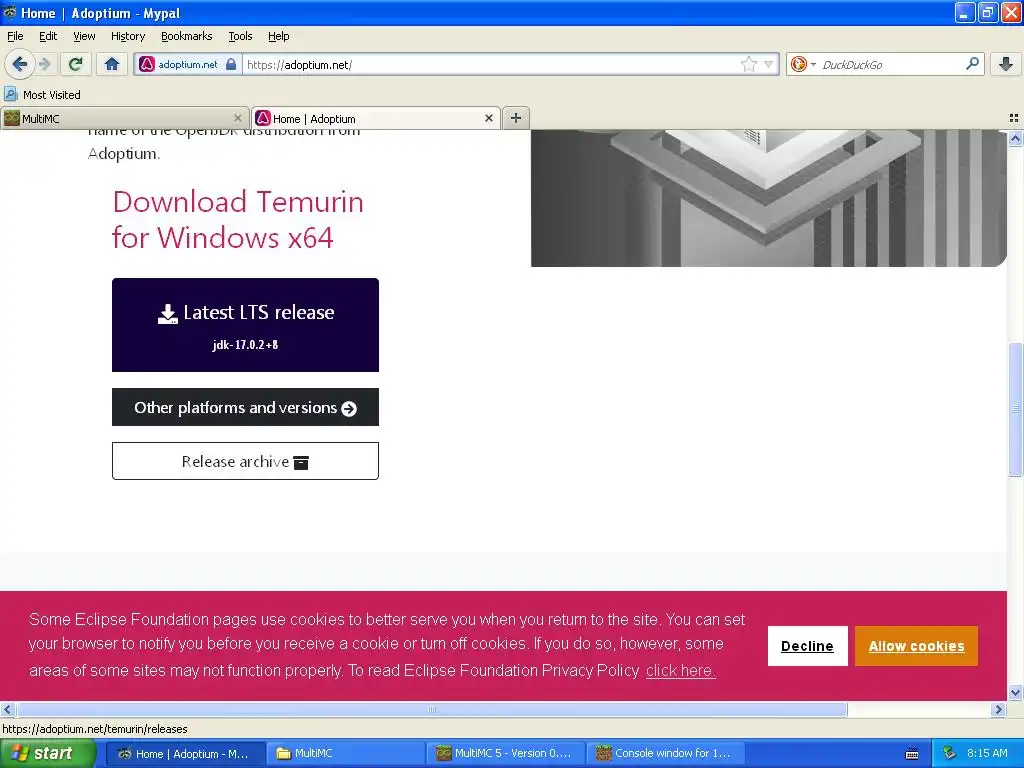Switch to MultiMC 5 window in taskbar
Image resolution: width=1024 pixels, height=768 pixels.
[x=505, y=753]
